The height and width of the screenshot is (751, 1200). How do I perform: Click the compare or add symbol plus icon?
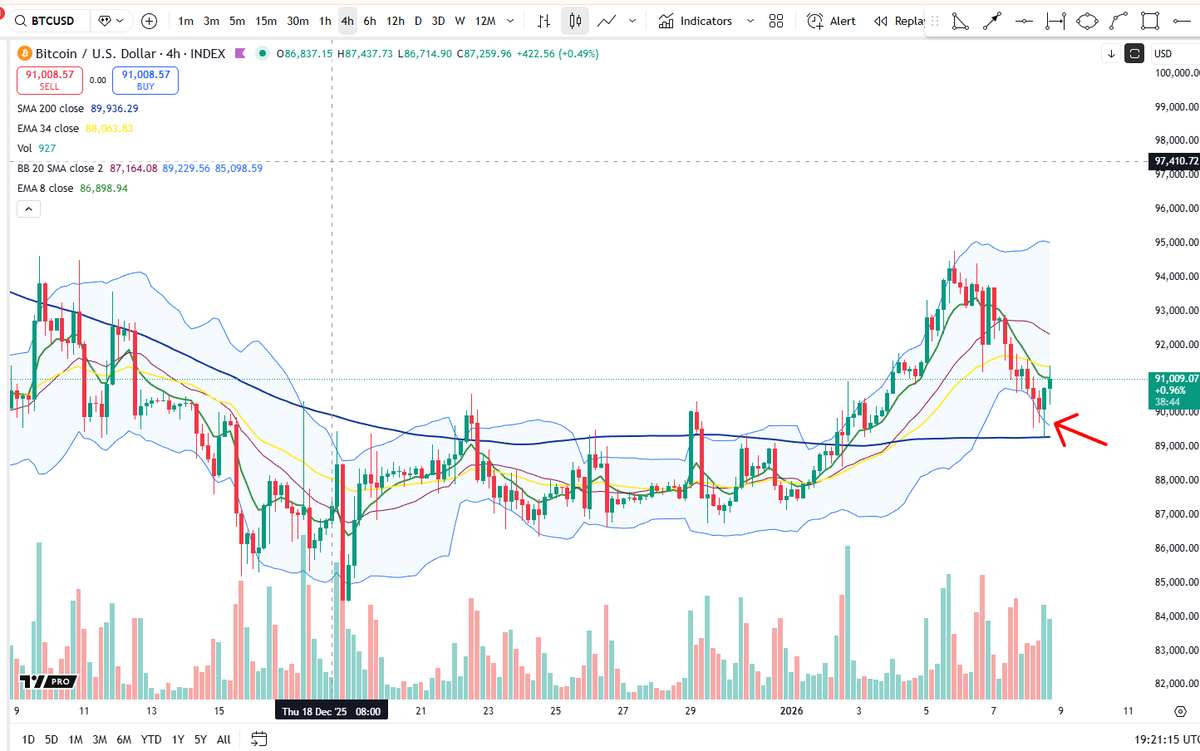(149, 20)
